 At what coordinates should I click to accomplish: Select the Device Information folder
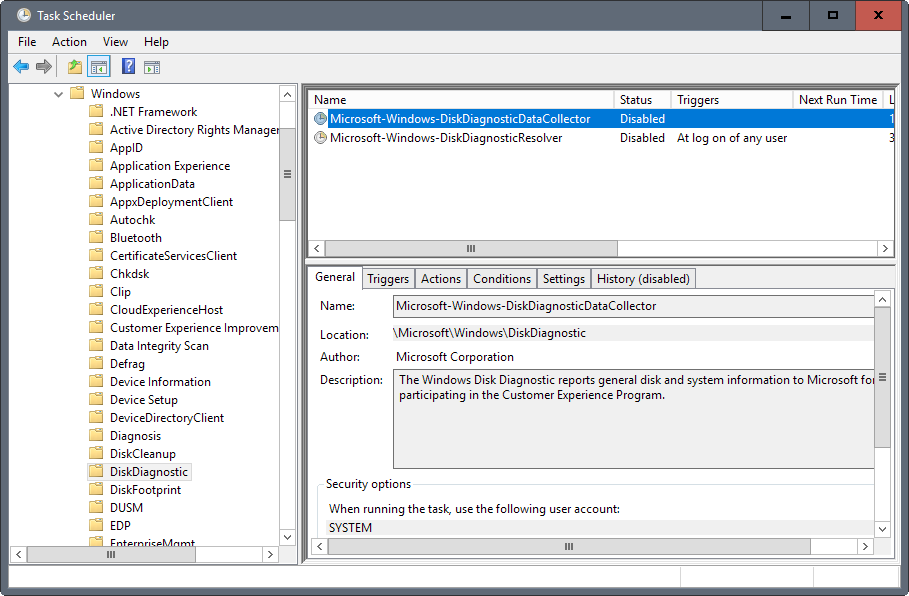(x=161, y=381)
